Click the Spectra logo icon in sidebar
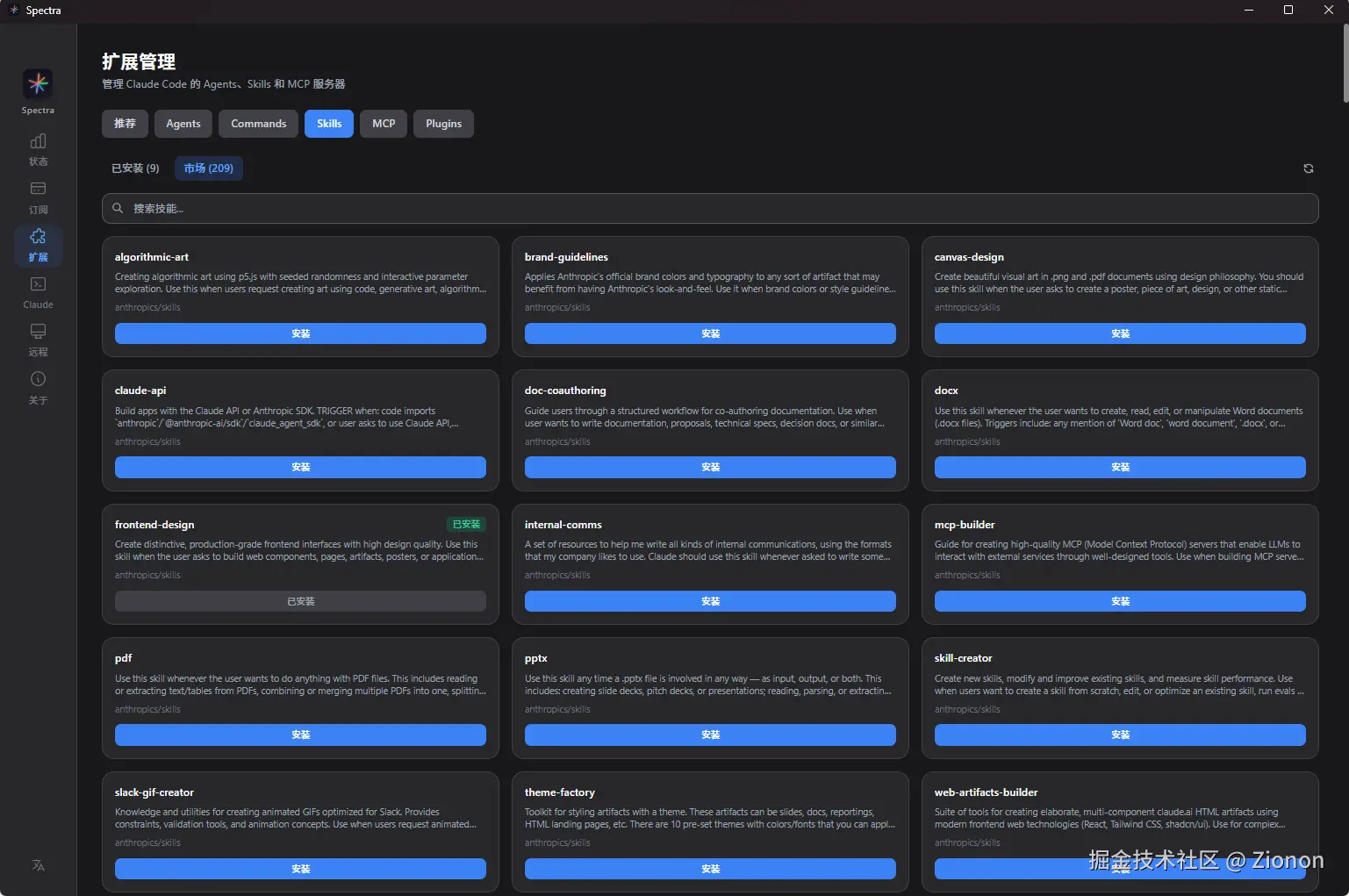1349x896 pixels. coord(38,83)
